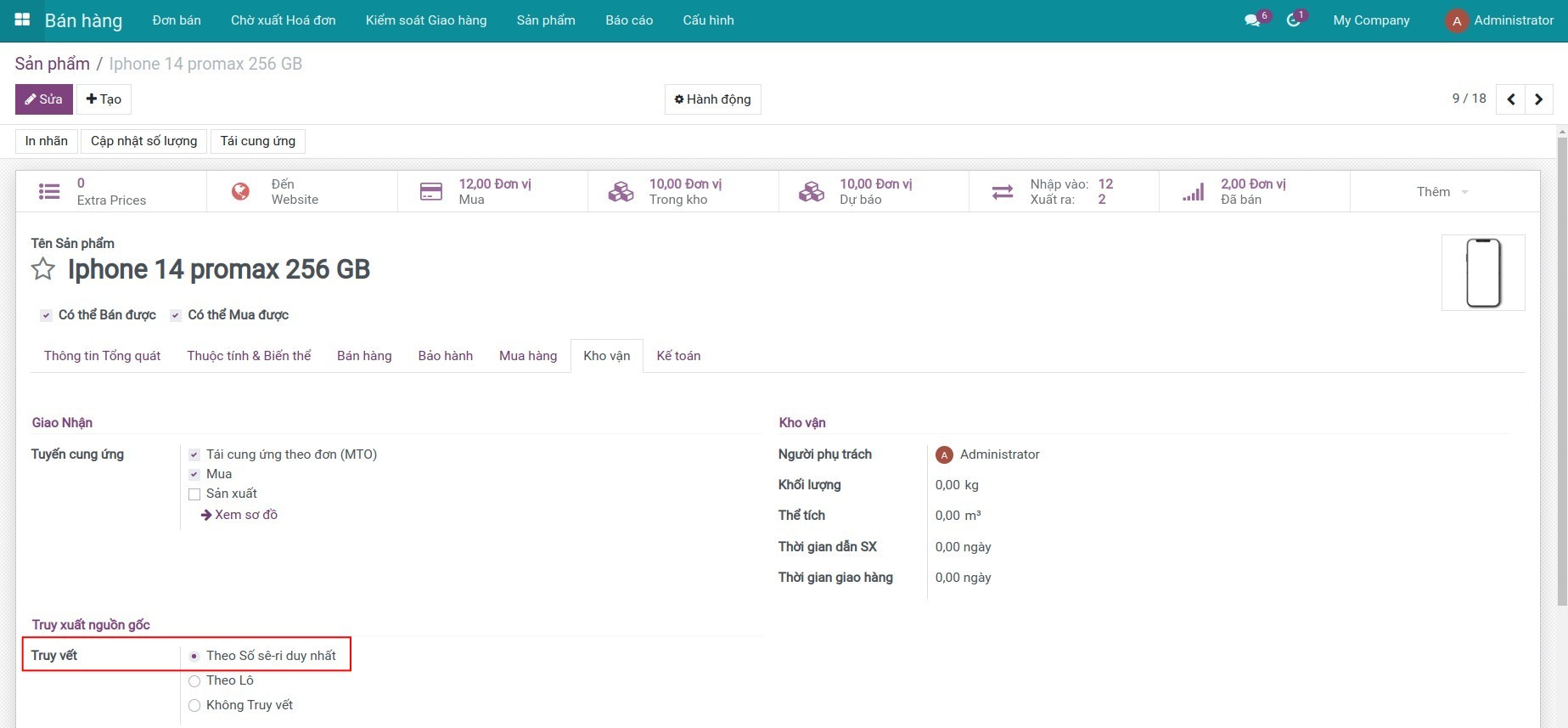Expand the Thêm dropdown
Image resolution: width=1568 pixels, height=728 pixels.
pos(1442,192)
